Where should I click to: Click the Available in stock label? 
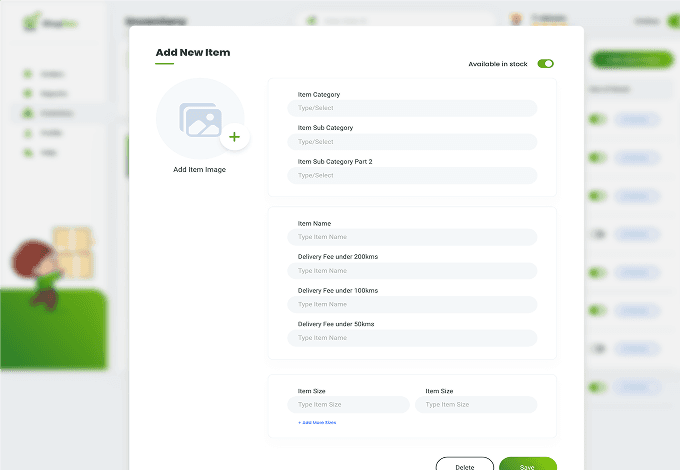498,64
